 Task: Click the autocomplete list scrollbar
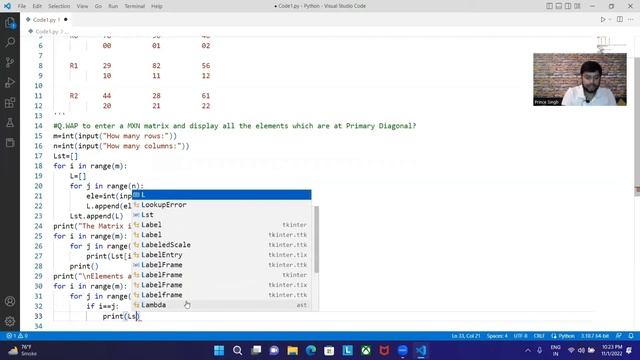316,239
